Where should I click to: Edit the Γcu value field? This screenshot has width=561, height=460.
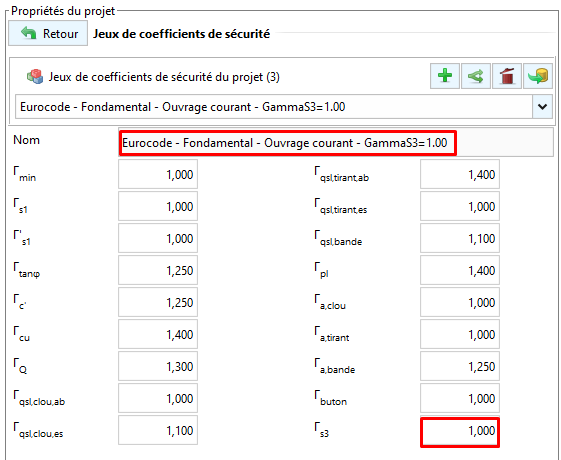[x=158, y=334]
